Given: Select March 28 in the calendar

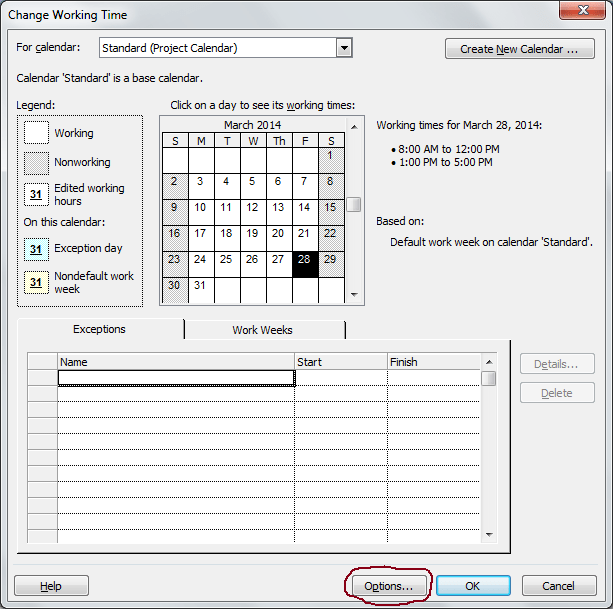Looking at the screenshot, I should (x=305, y=265).
